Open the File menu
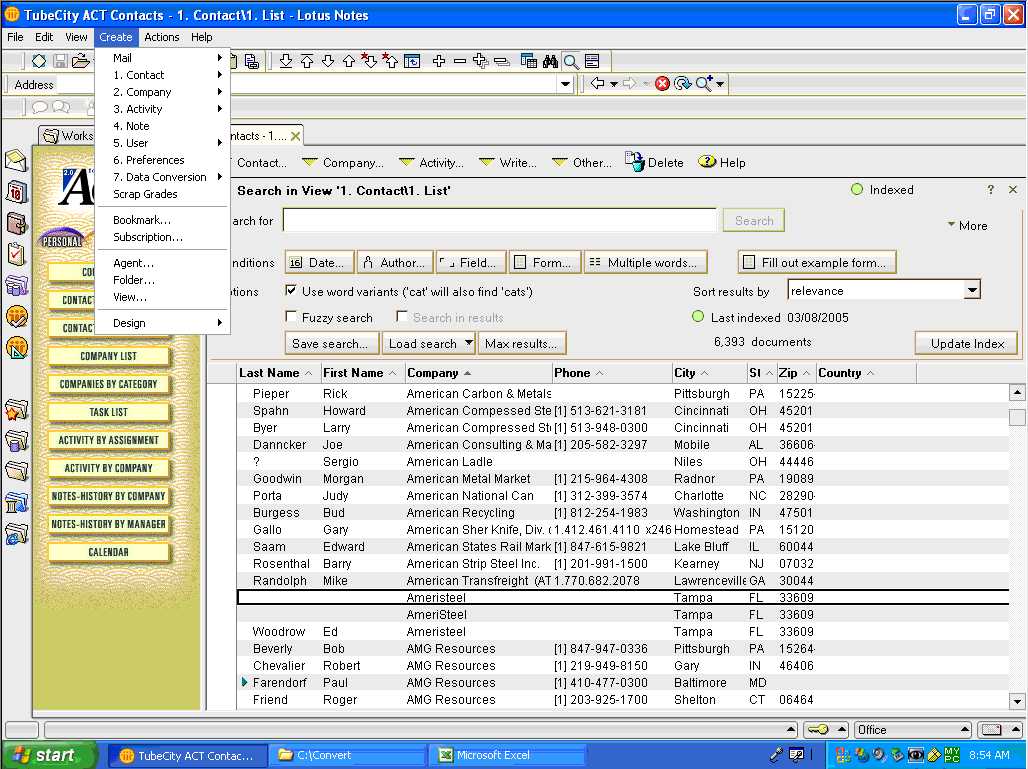This screenshot has height=769, width=1028. (x=15, y=37)
